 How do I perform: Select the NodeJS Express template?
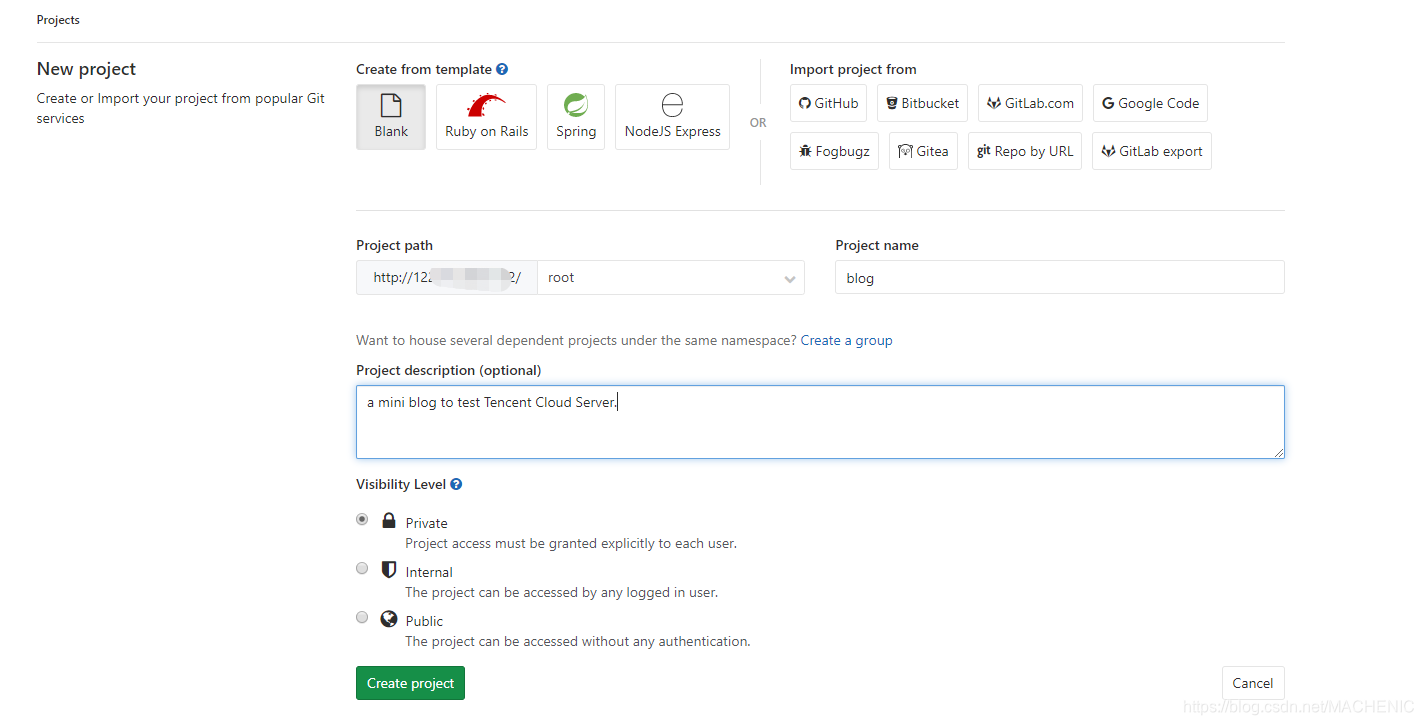click(x=672, y=117)
